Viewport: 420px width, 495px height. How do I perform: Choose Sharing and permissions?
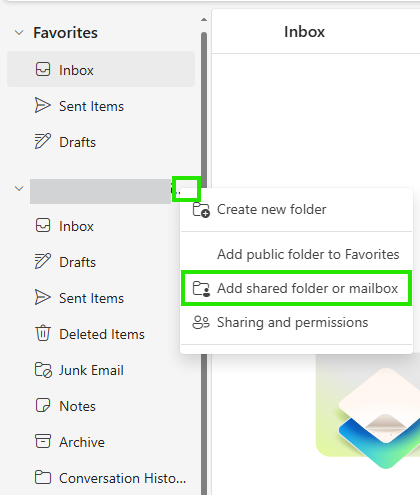296,322
